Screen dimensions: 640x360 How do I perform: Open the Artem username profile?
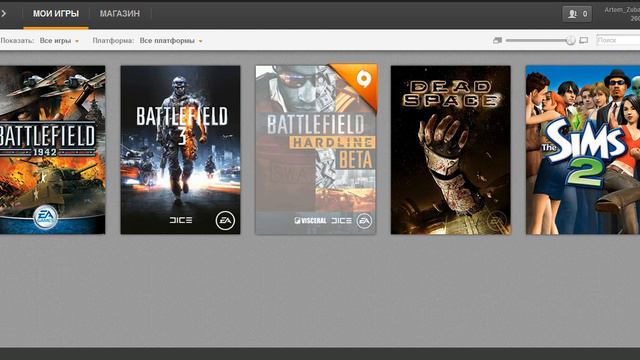622,10
